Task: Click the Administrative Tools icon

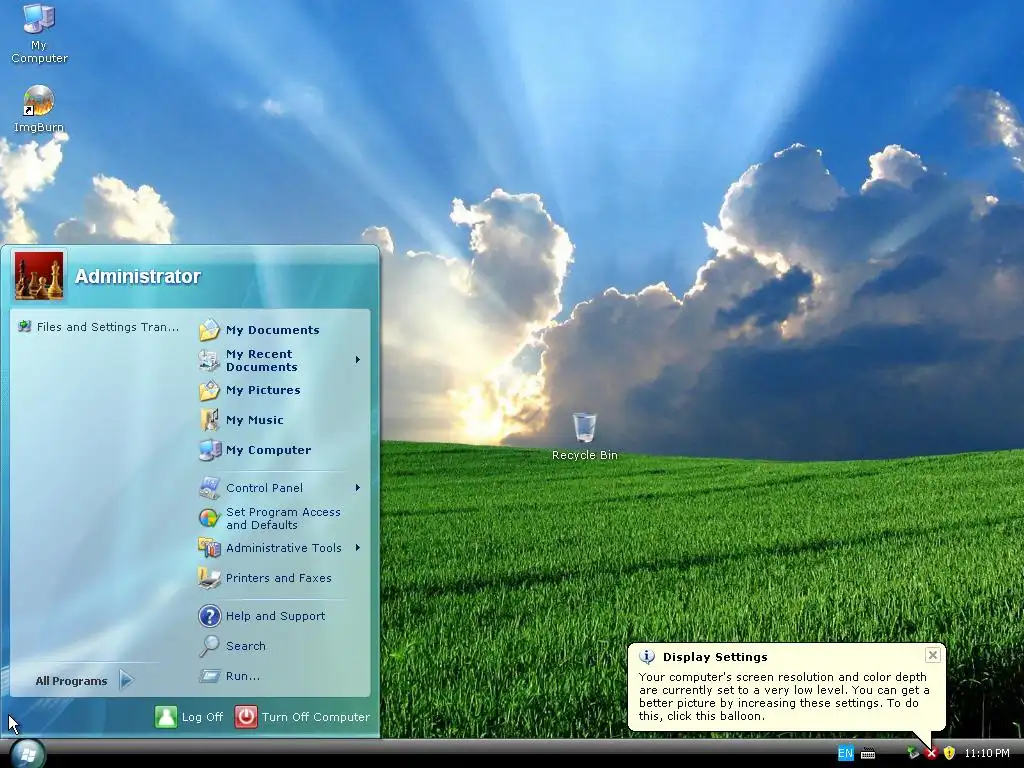Action: click(x=210, y=548)
